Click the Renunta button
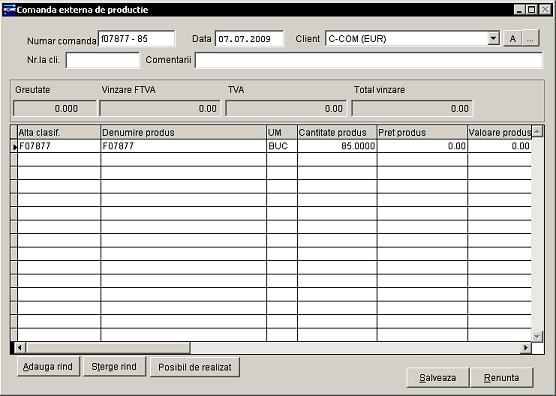Viewport: 556px width, 396px height. click(x=501, y=378)
